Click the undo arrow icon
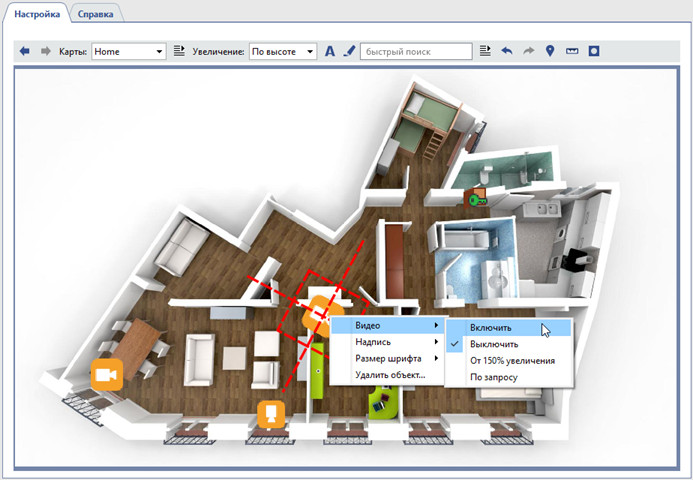This screenshot has height=480, width=693. (x=506, y=51)
